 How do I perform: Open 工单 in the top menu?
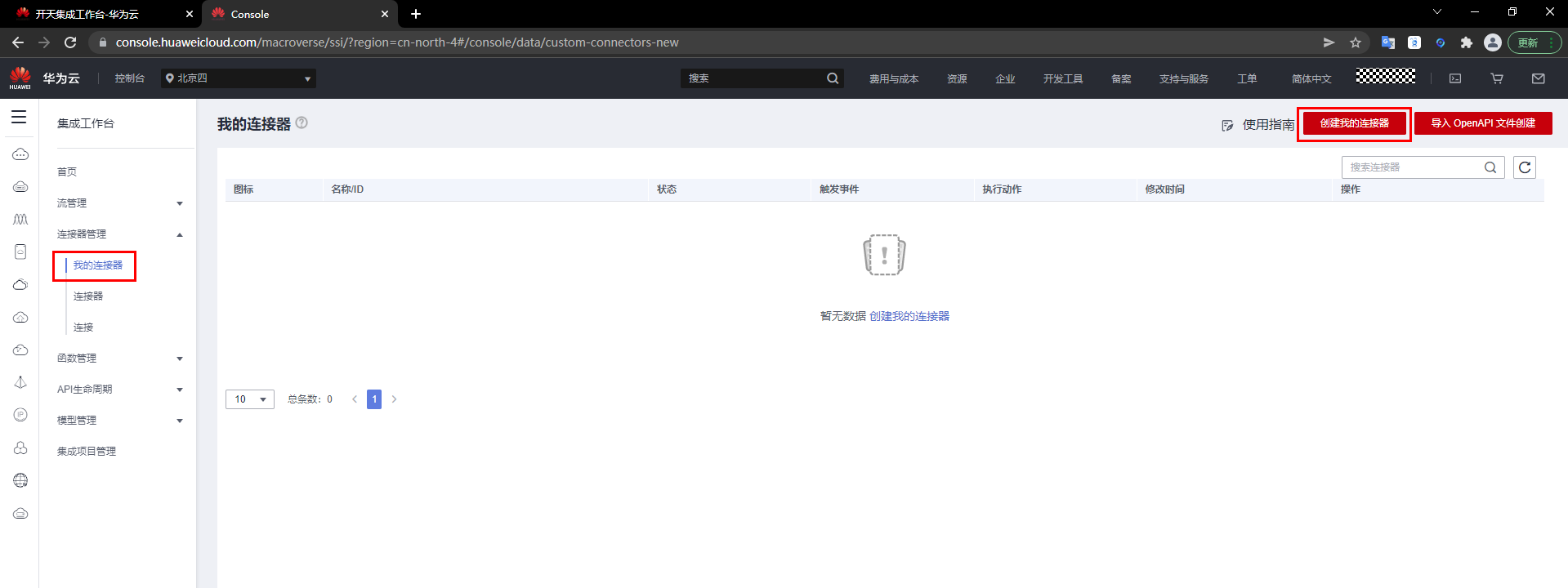[x=1247, y=79]
